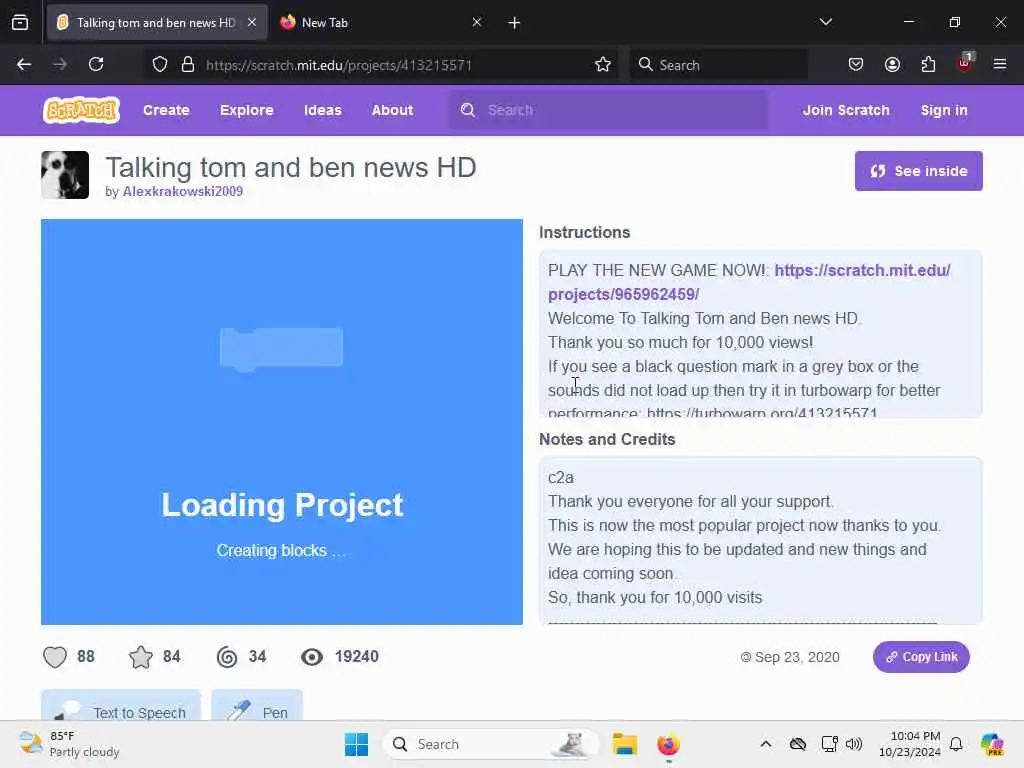This screenshot has height=768, width=1024.
Task: Click the Pen extension chip
Action: pos(257,705)
